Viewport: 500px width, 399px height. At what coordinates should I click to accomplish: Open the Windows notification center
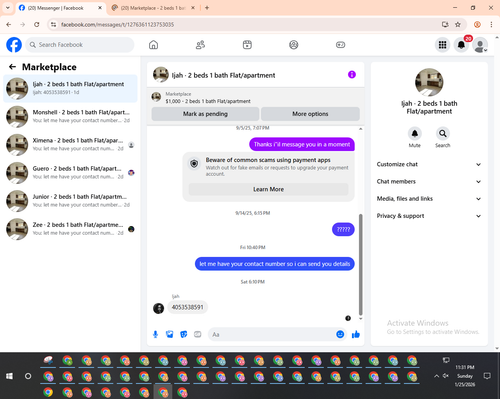click(x=487, y=376)
